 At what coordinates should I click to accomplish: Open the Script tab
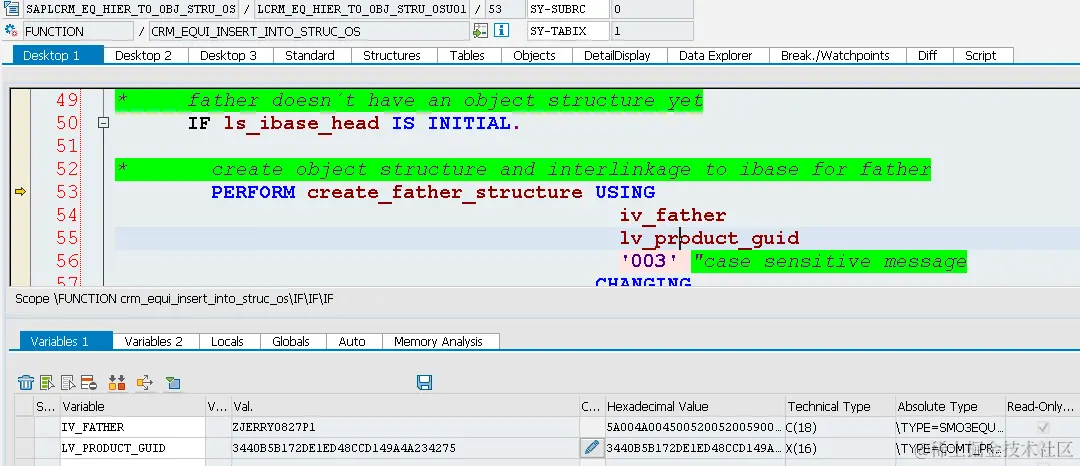[x=981, y=56]
